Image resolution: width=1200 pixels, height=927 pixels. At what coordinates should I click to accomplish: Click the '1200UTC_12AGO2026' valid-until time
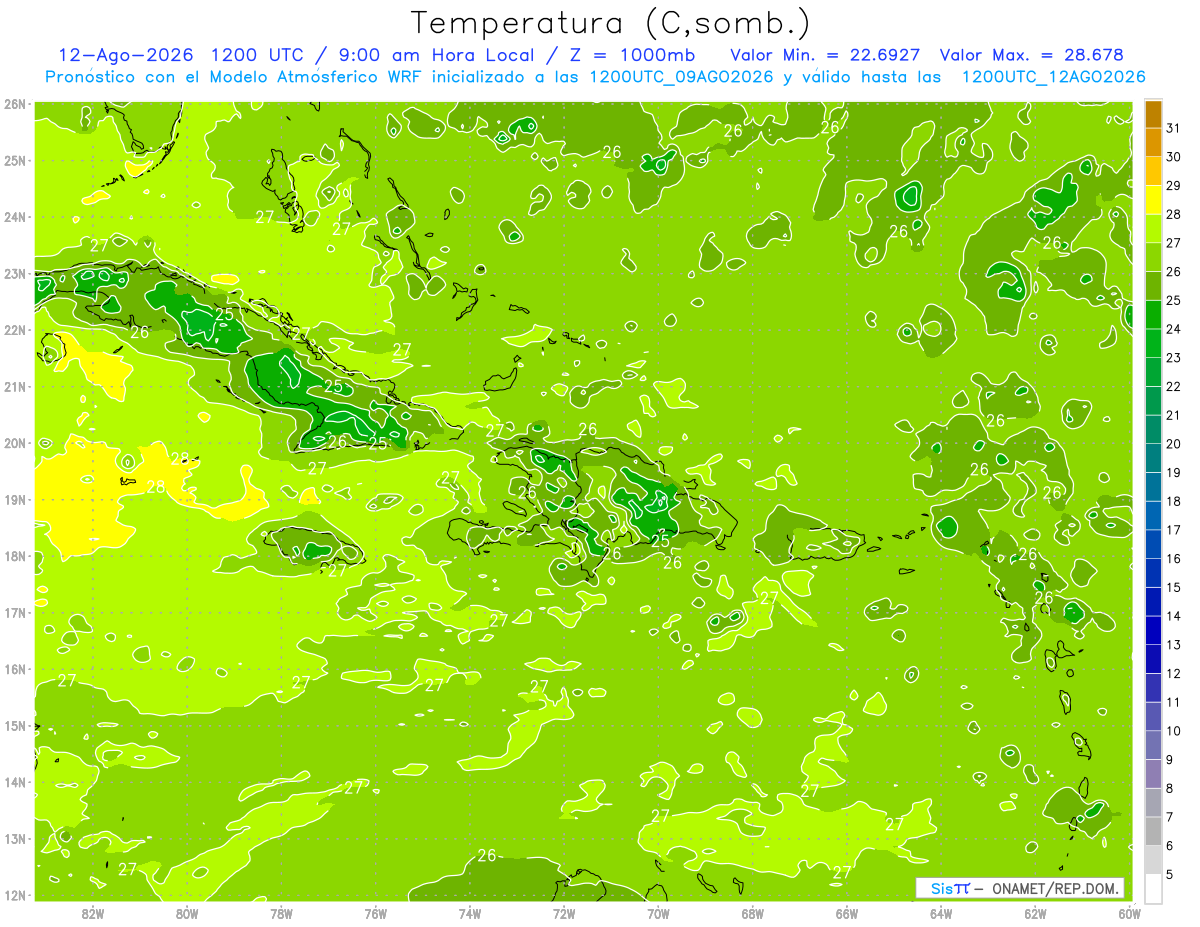coord(1053,77)
